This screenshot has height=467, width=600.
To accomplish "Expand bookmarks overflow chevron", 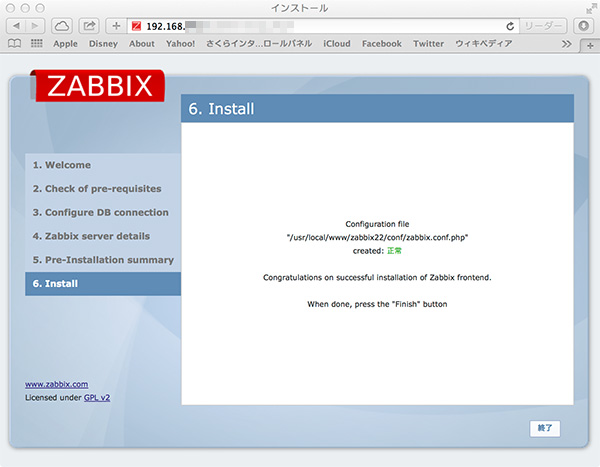I will pyautogui.click(x=567, y=44).
